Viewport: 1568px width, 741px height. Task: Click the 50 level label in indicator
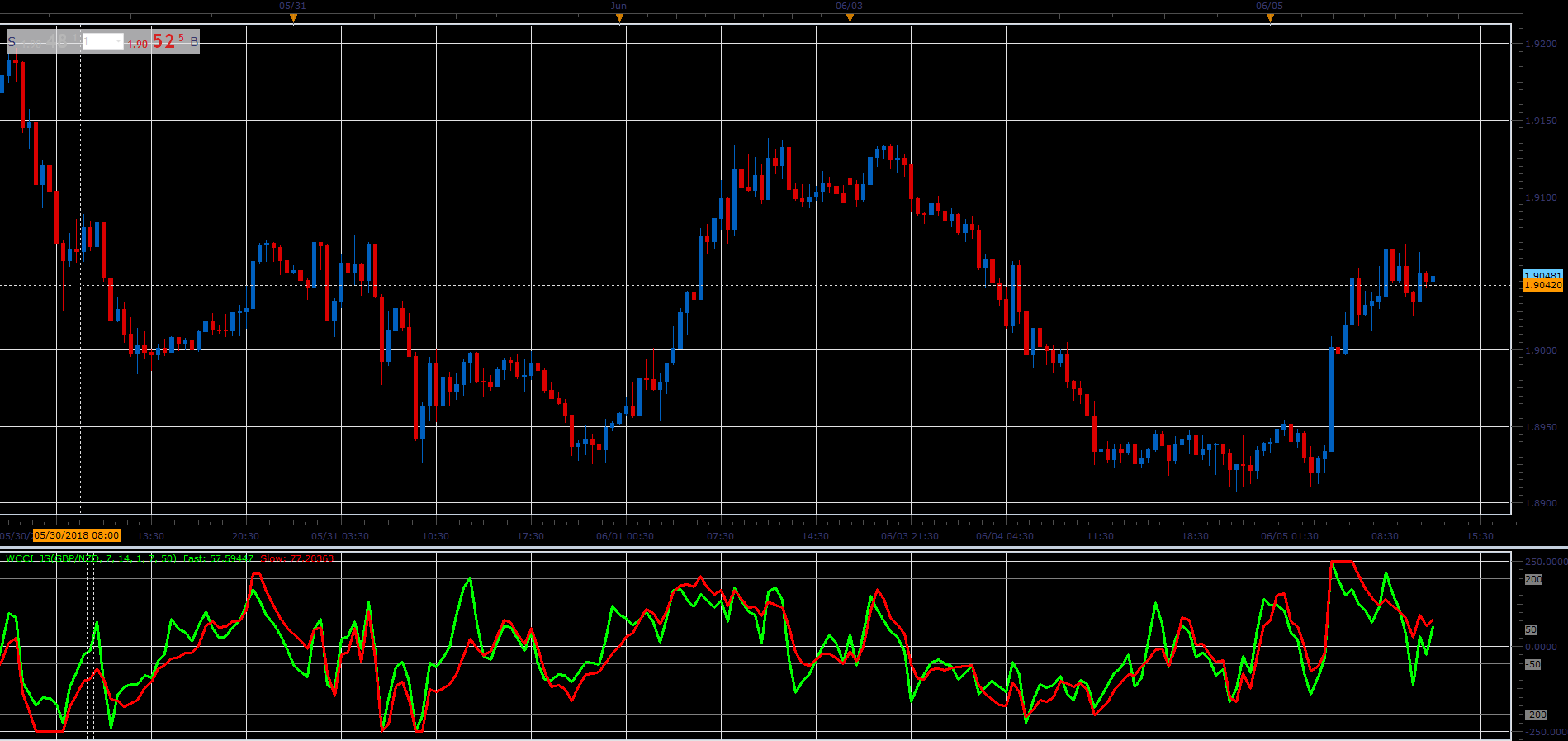[x=1531, y=629]
